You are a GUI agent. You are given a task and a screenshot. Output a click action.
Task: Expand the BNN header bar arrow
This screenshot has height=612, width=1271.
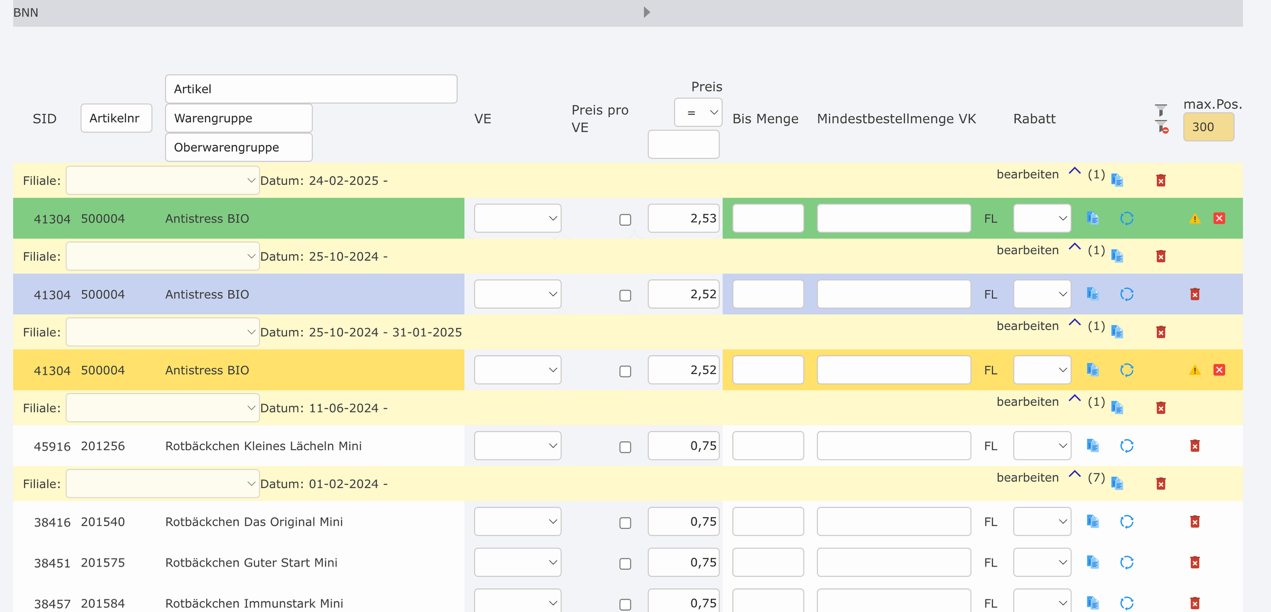(647, 12)
